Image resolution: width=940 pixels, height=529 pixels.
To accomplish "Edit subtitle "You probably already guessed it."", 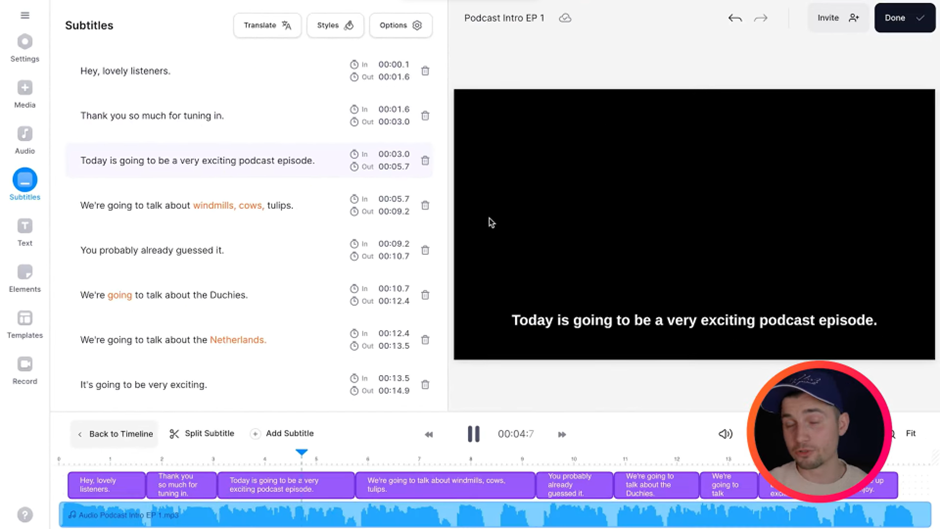I will pyautogui.click(x=152, y=250).
